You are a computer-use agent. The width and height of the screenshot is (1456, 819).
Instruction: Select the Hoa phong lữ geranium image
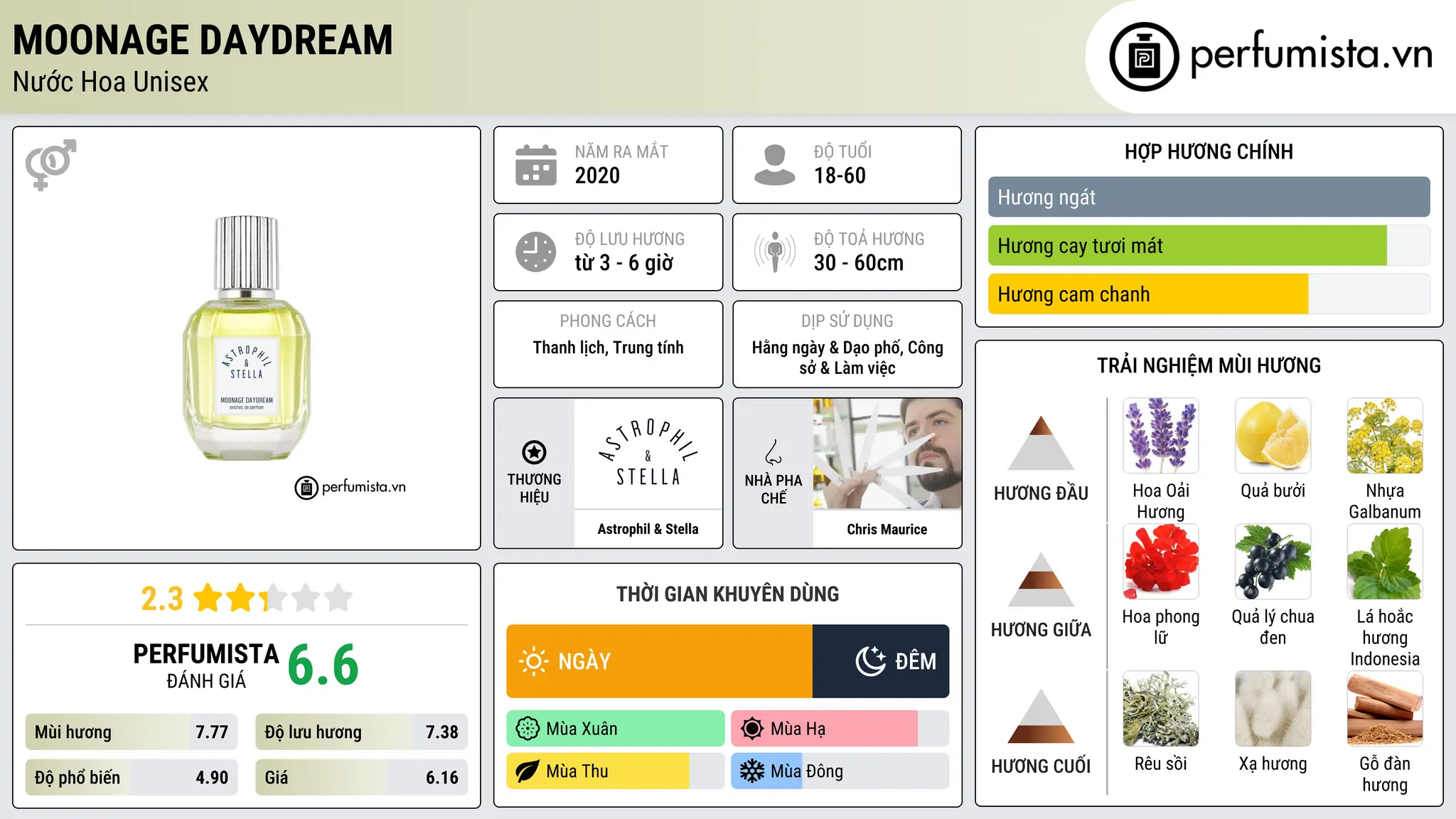click(x=1161, y=562)
